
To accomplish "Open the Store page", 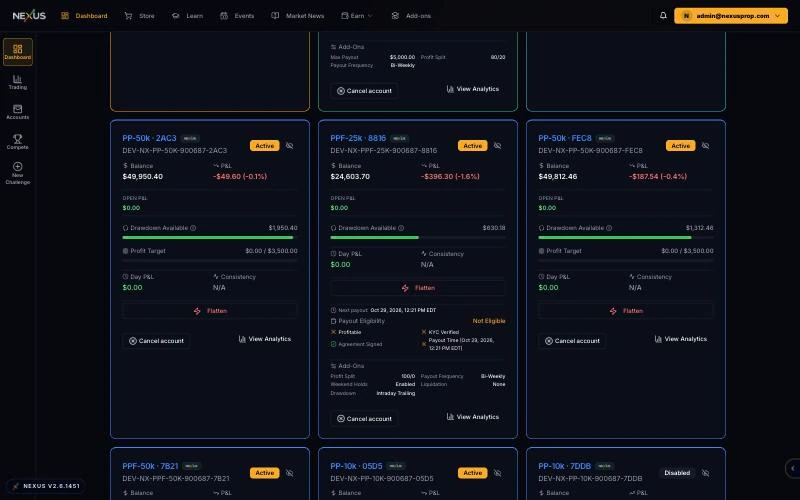I will pyautogui.click(x=140, y=16).
